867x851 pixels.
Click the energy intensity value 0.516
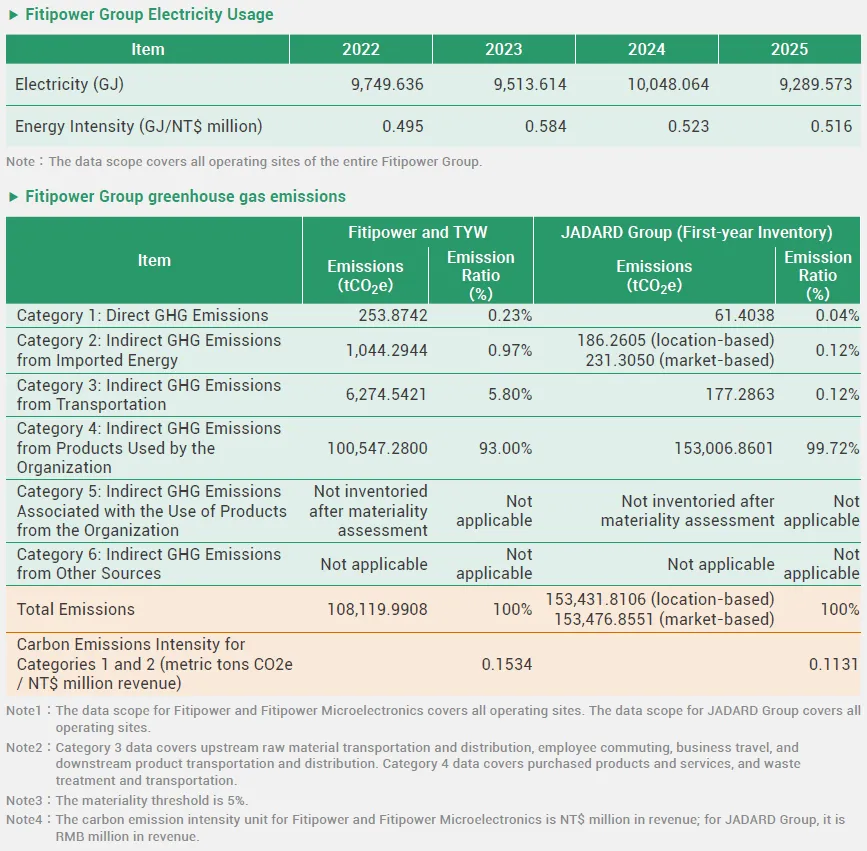tap(831, 126)
